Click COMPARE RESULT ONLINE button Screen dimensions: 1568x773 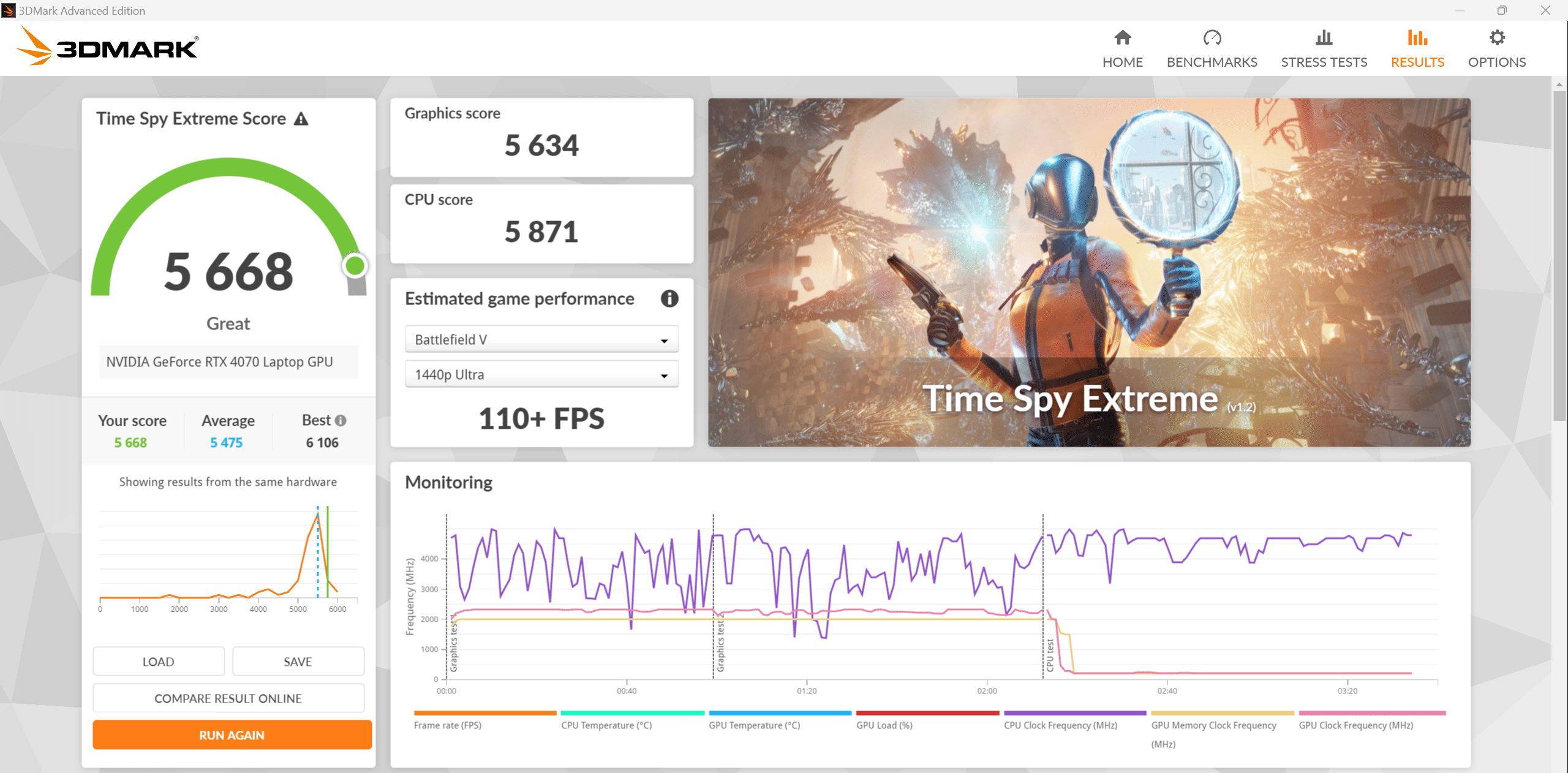click(x=228, y=699)
